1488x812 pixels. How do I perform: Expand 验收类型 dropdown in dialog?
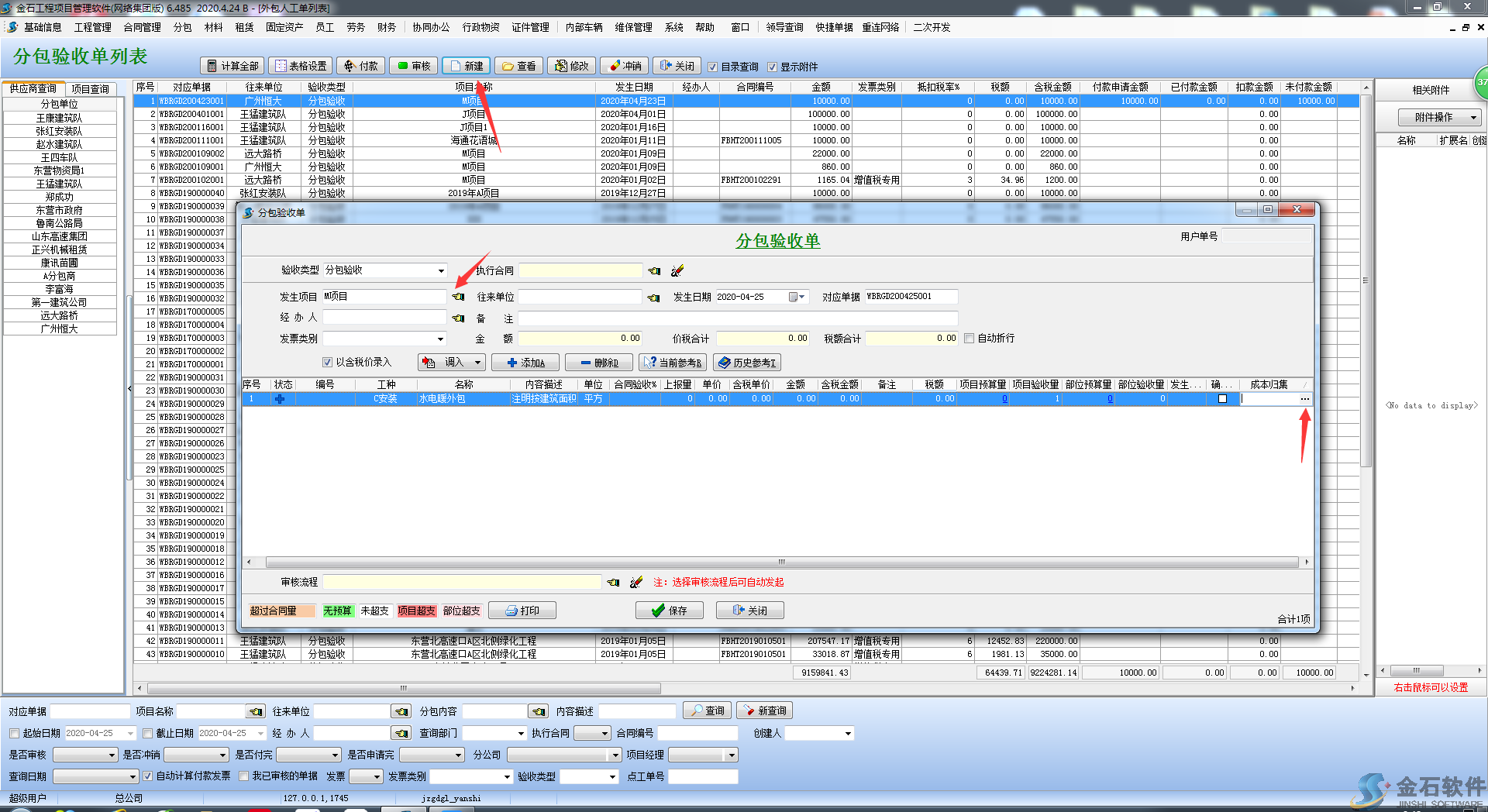click(x=441, y=270)
